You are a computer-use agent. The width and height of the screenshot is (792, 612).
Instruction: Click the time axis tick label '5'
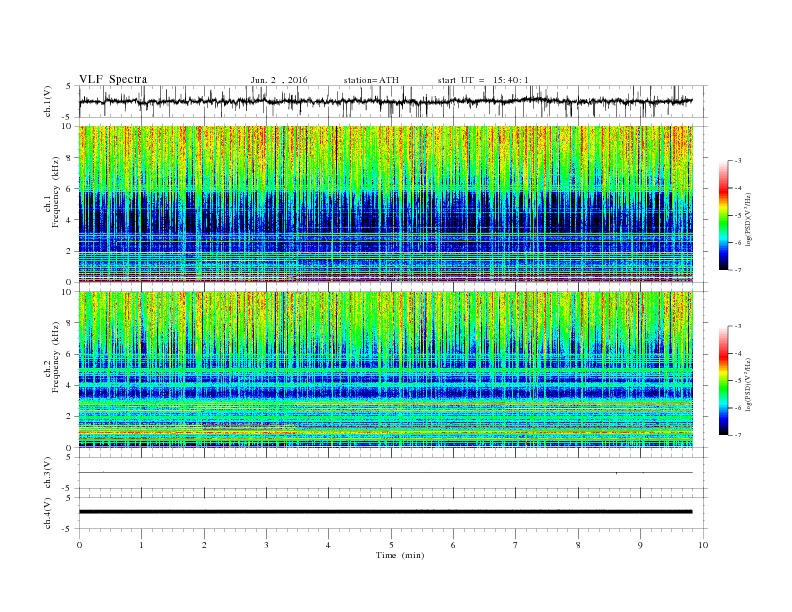tap(391, 545)
